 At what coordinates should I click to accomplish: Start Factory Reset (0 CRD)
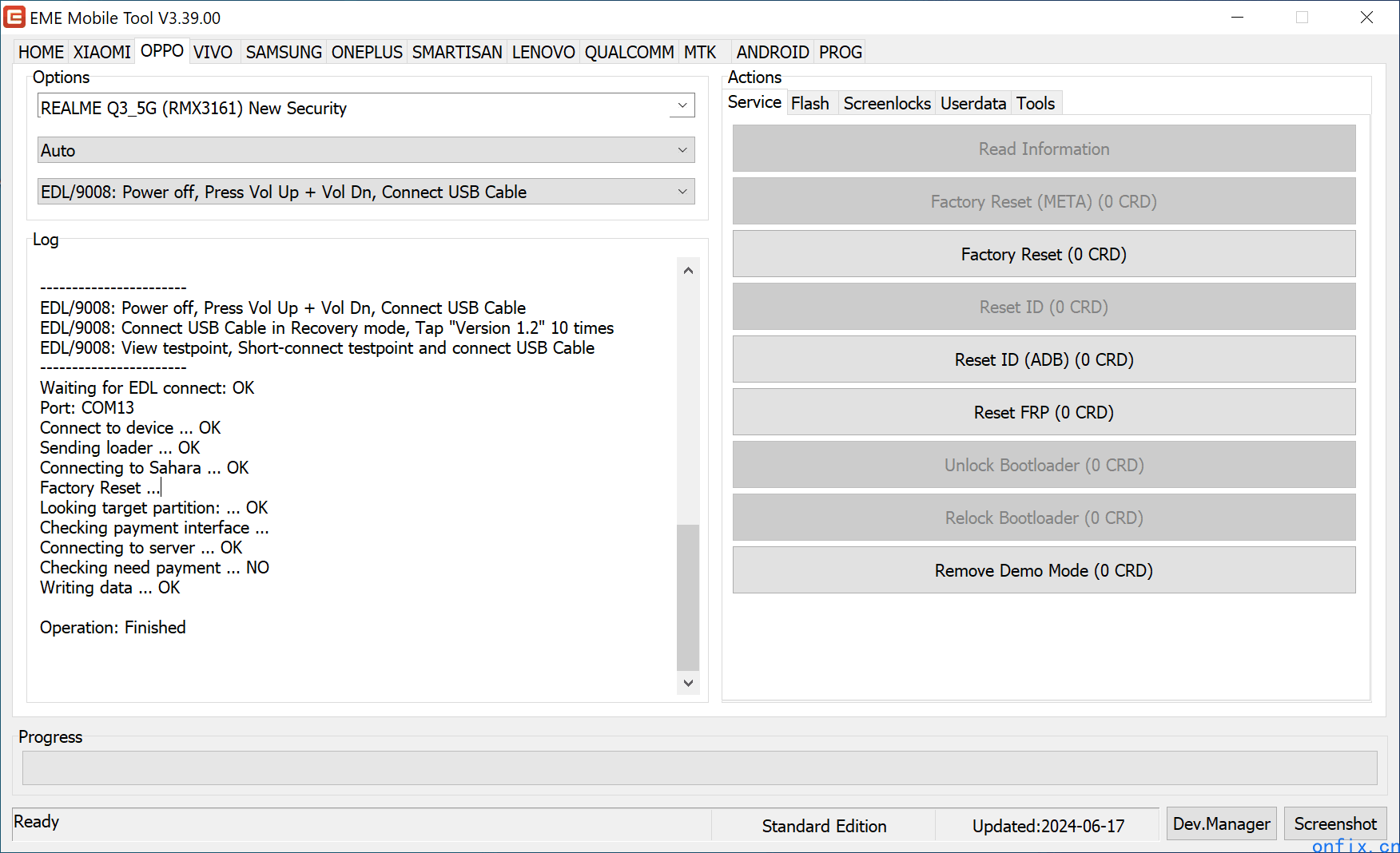pyautogui.click(x=1044, y=254)
